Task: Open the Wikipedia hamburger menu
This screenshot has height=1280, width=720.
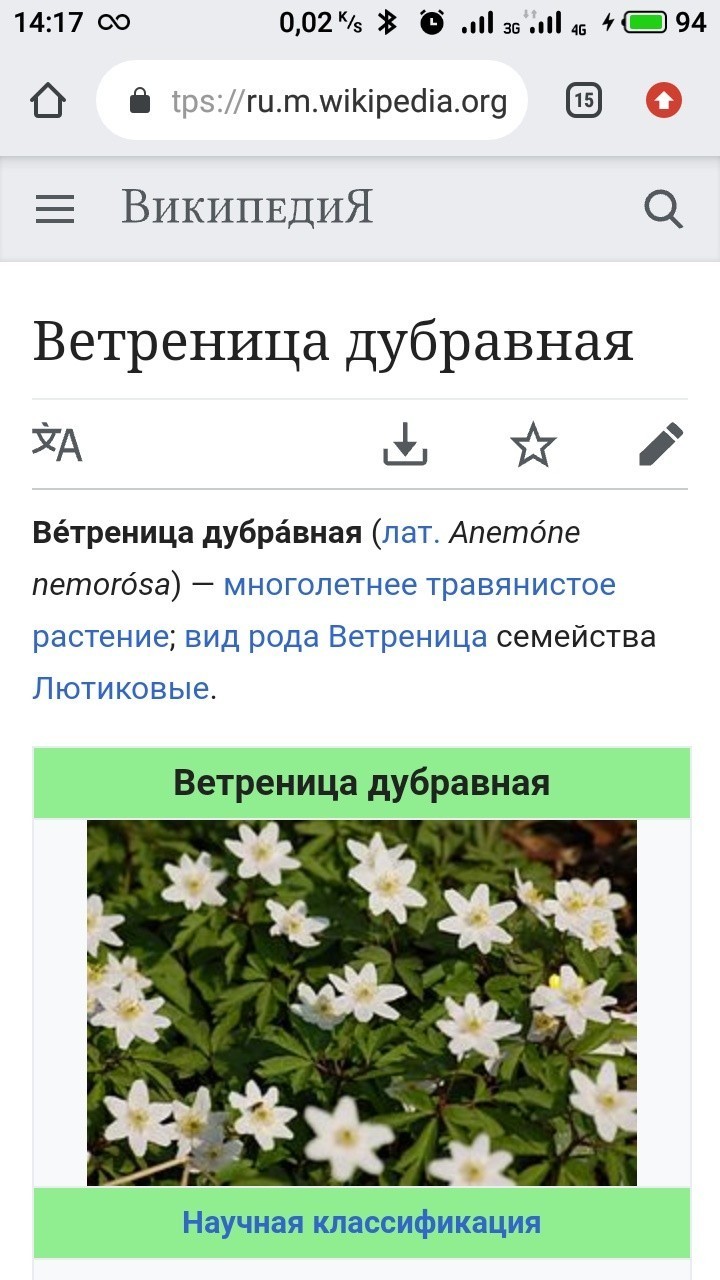Action: click(55, 209)
